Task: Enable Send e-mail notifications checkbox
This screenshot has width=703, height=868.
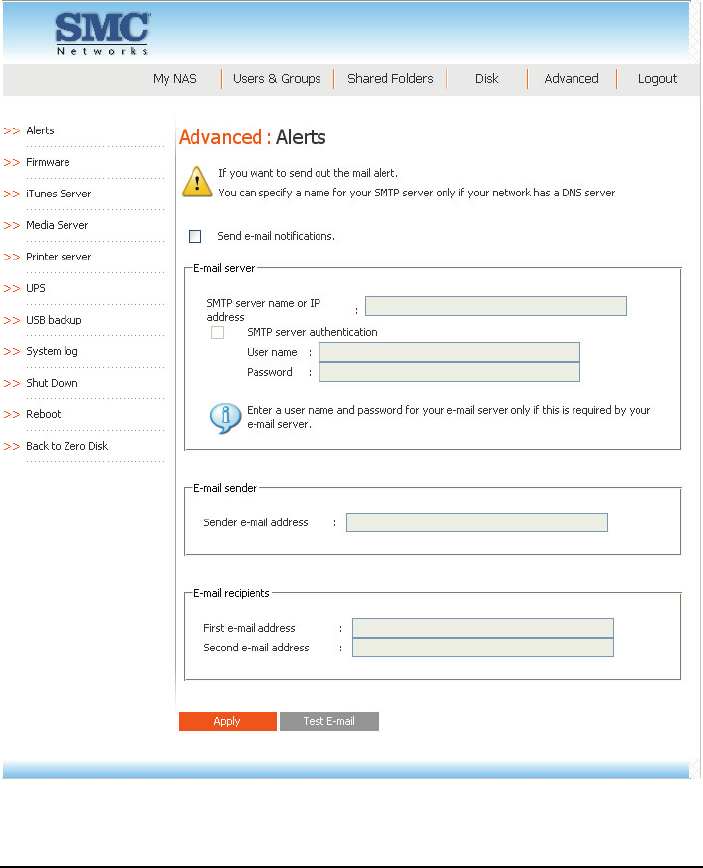Action: (195, 236)
